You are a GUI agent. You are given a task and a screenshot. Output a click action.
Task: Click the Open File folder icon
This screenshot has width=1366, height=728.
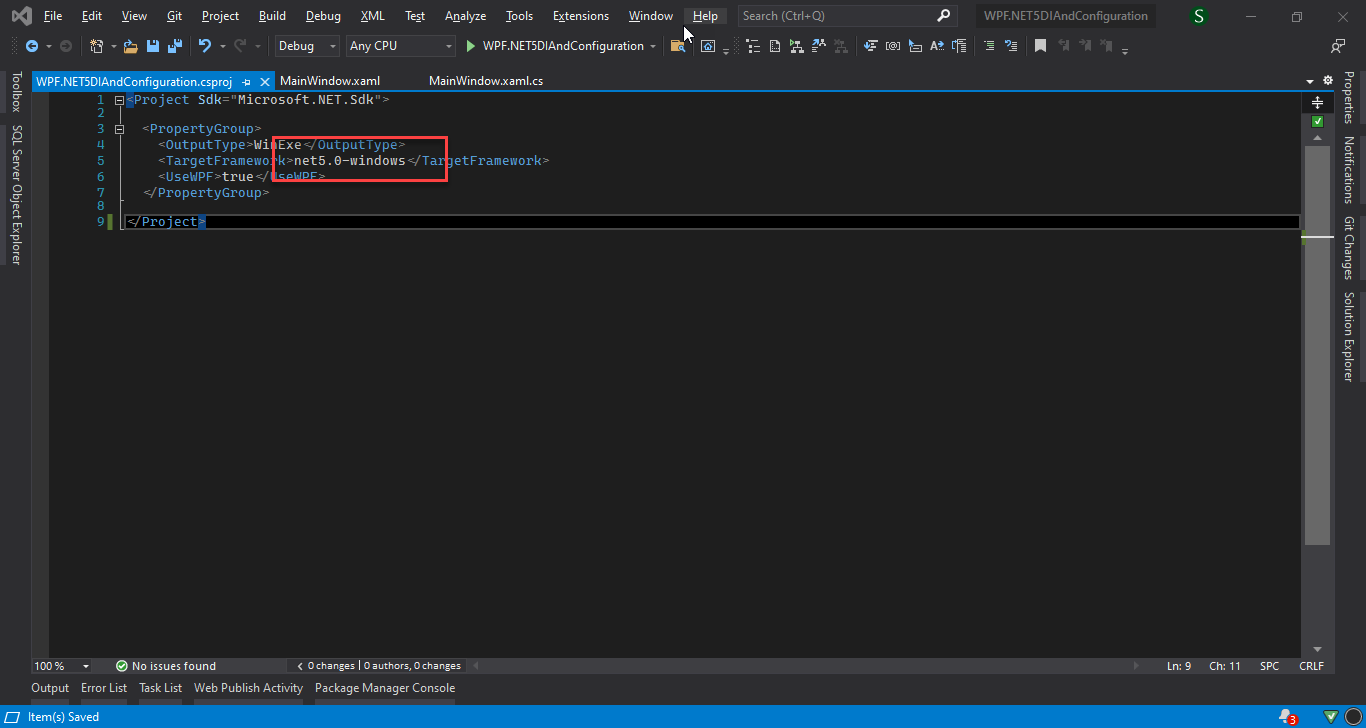coord(130,46)
